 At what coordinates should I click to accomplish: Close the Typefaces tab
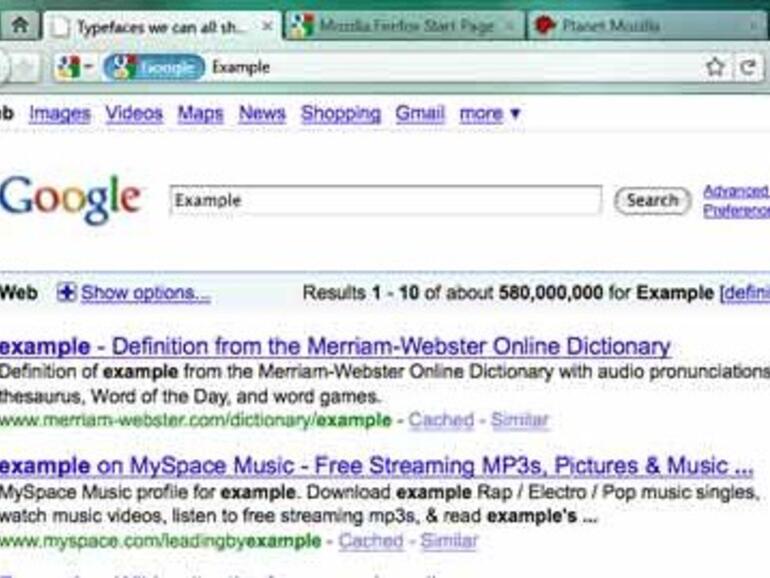pyautogui.click(x=267, y=26)
